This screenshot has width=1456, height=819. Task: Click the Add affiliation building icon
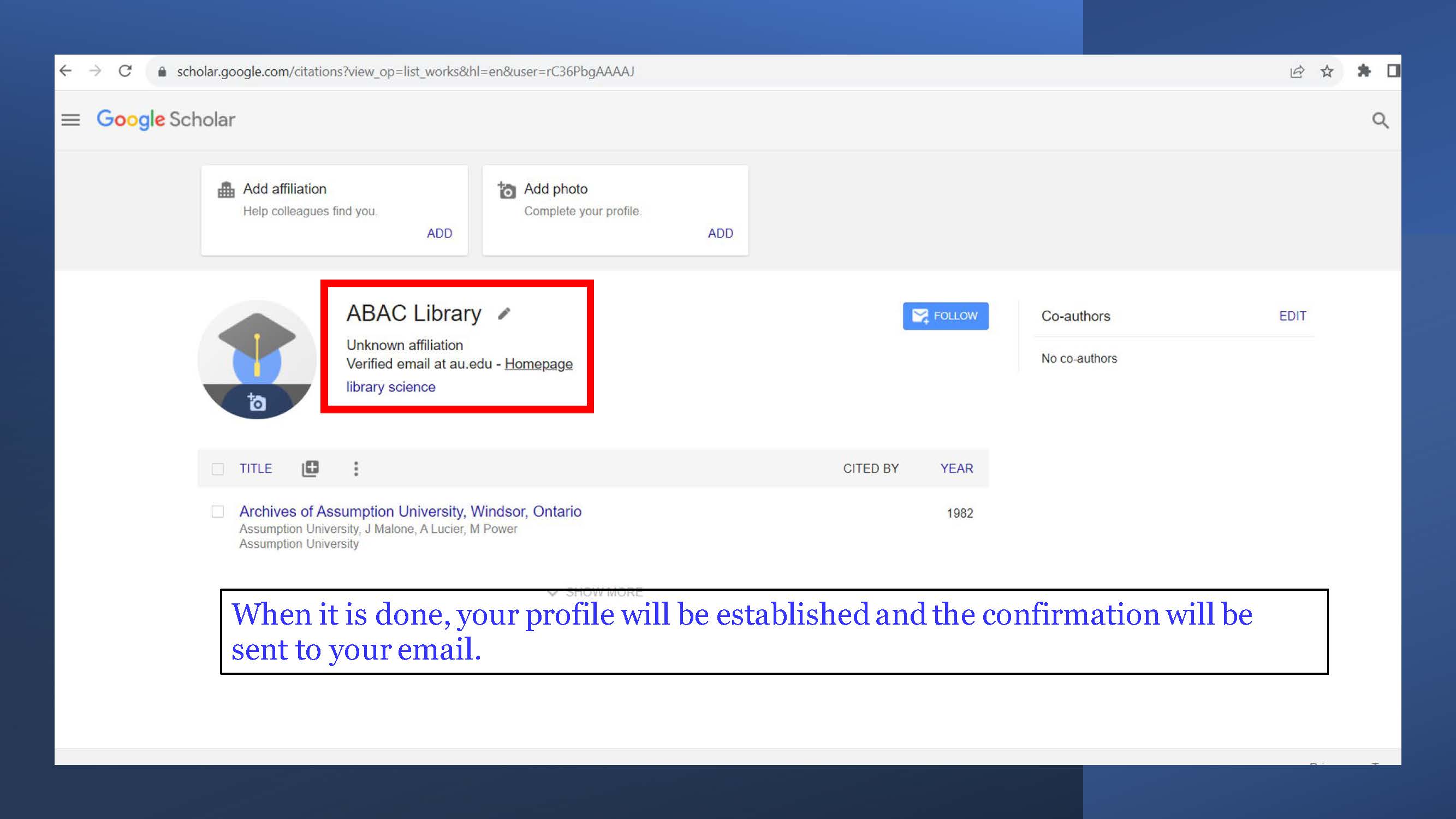point(226,190)
